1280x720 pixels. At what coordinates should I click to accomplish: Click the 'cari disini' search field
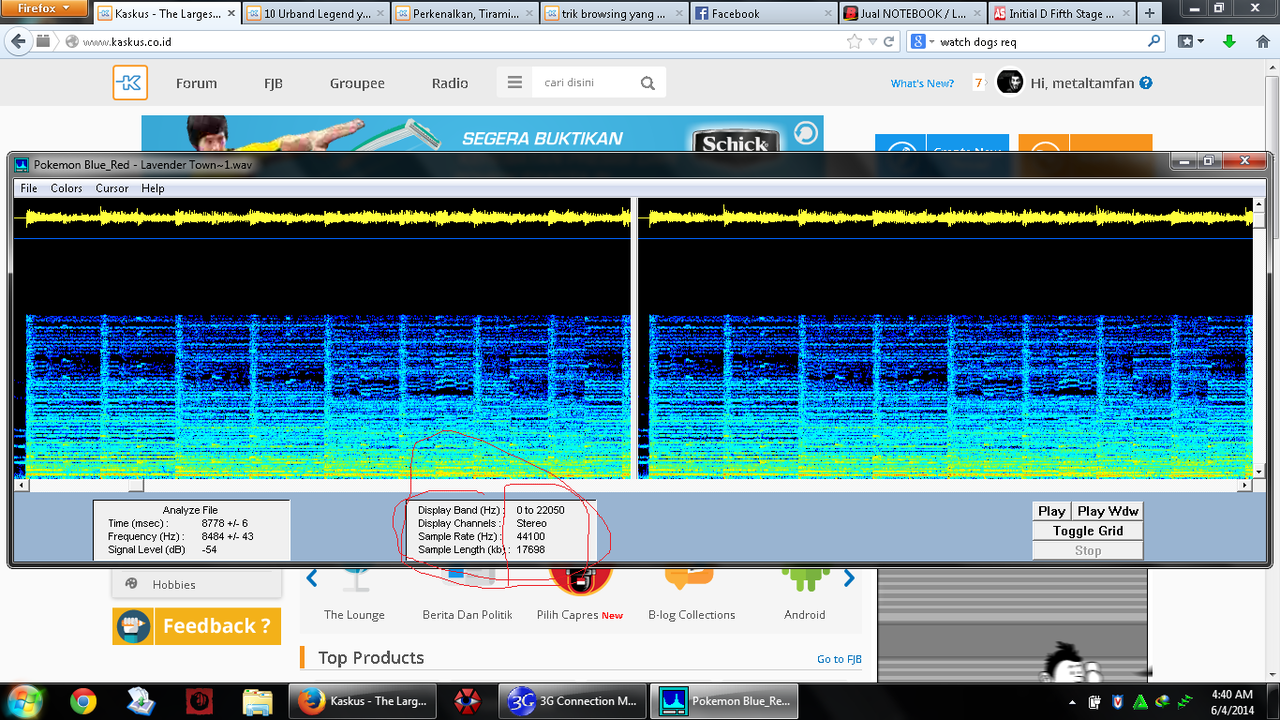(x=585, y=83)
